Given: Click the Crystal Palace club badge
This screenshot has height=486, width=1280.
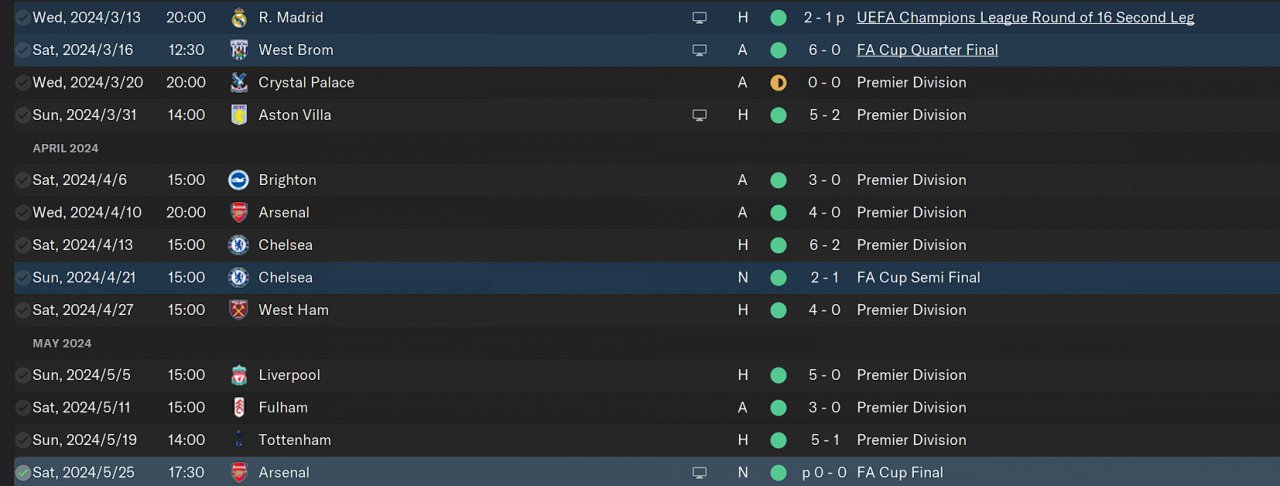Looking at the screenshot, I should point(238,83).
